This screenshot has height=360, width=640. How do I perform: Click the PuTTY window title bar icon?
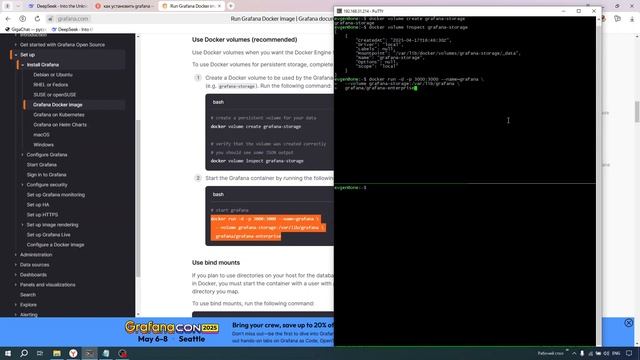click(339, 11)
